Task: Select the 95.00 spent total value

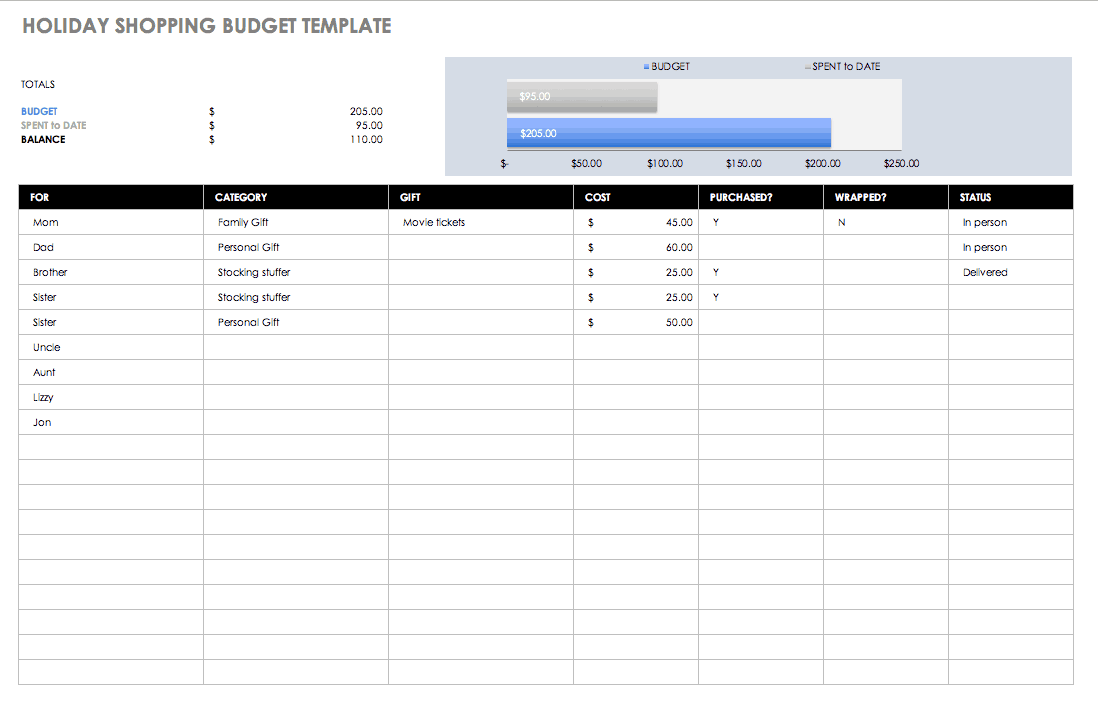Action: click(369, 125)
